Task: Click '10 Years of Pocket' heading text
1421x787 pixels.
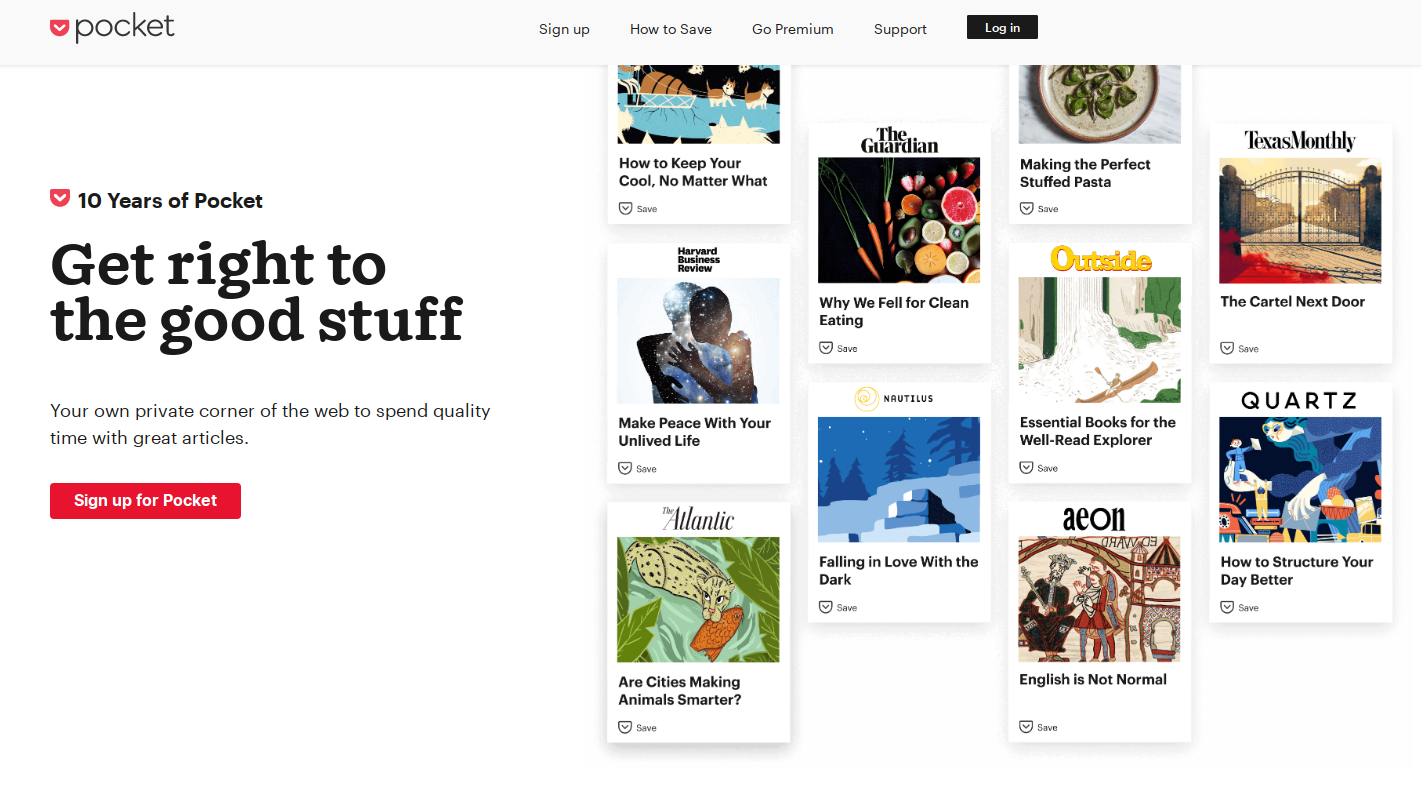Action: pyautogui.click(x=170, y=200)
